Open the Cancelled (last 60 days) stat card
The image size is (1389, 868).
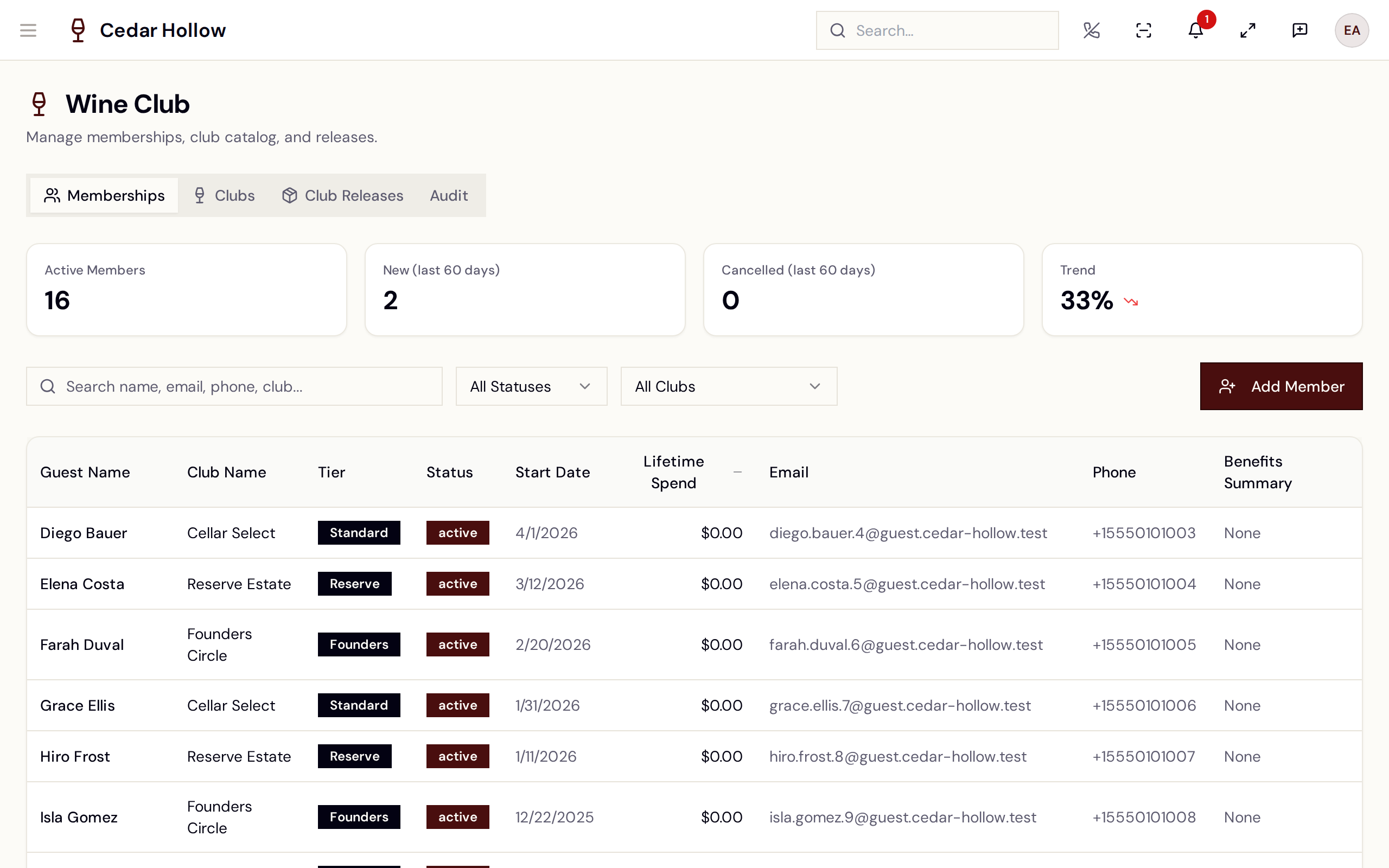click(863, 290)
